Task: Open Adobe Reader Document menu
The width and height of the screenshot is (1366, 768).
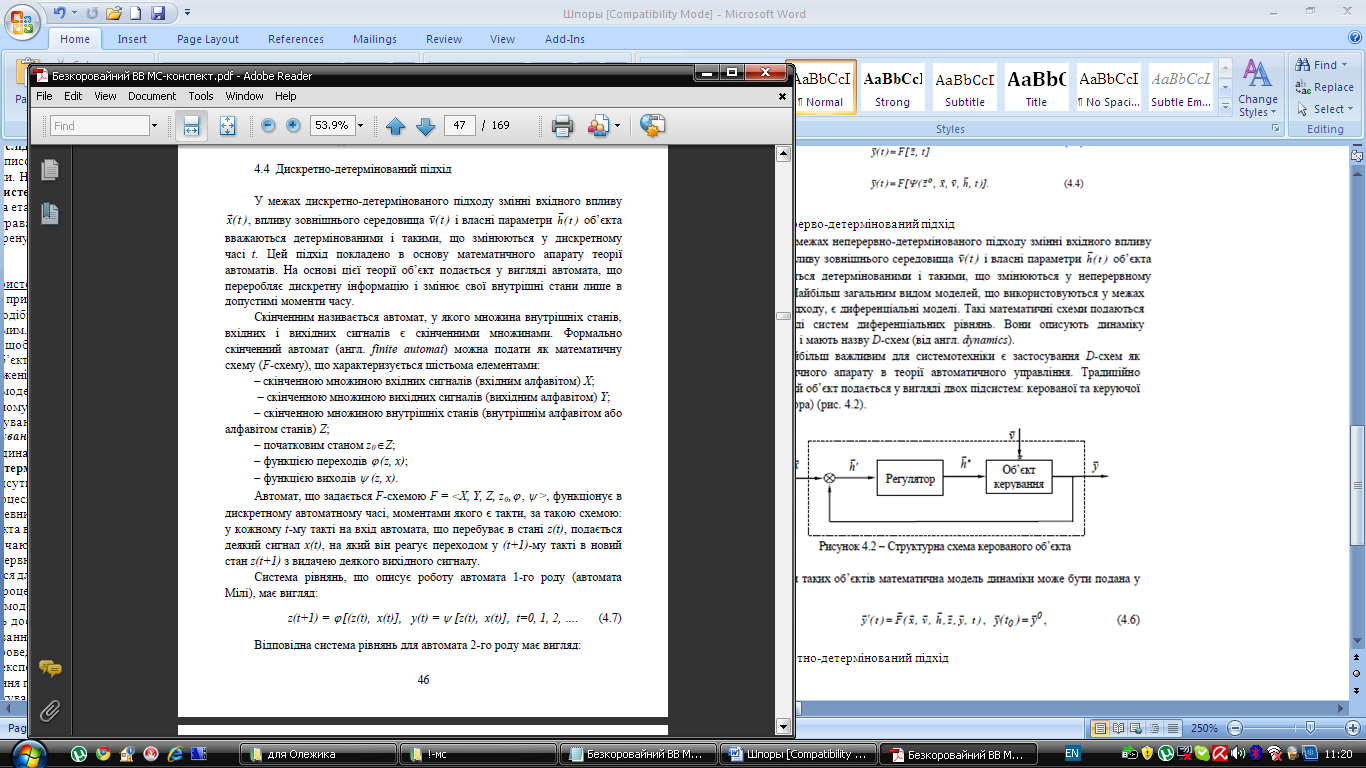Action: point(152,96)
